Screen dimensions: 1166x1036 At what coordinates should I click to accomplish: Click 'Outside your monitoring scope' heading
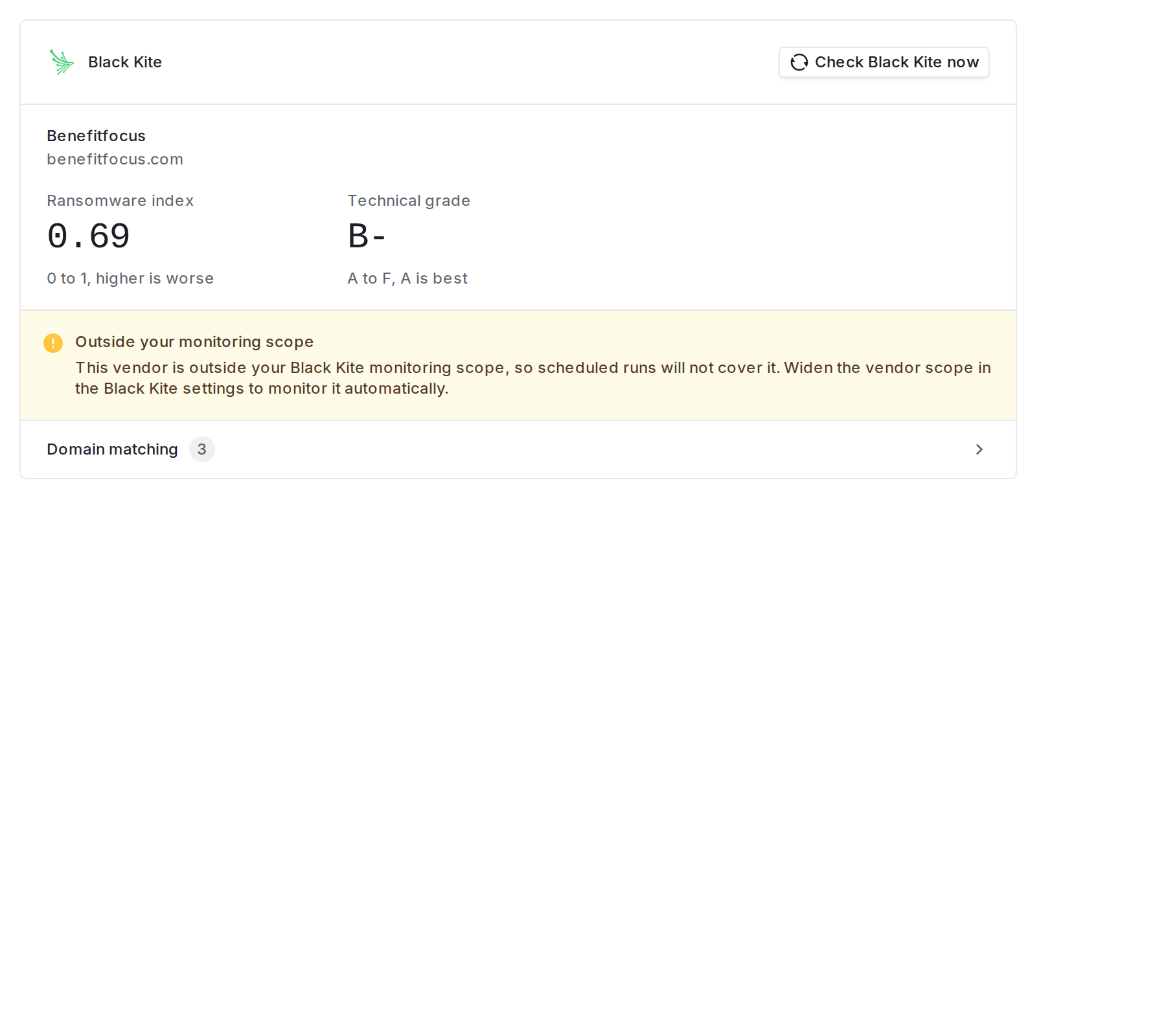click(x=194, y=342)
